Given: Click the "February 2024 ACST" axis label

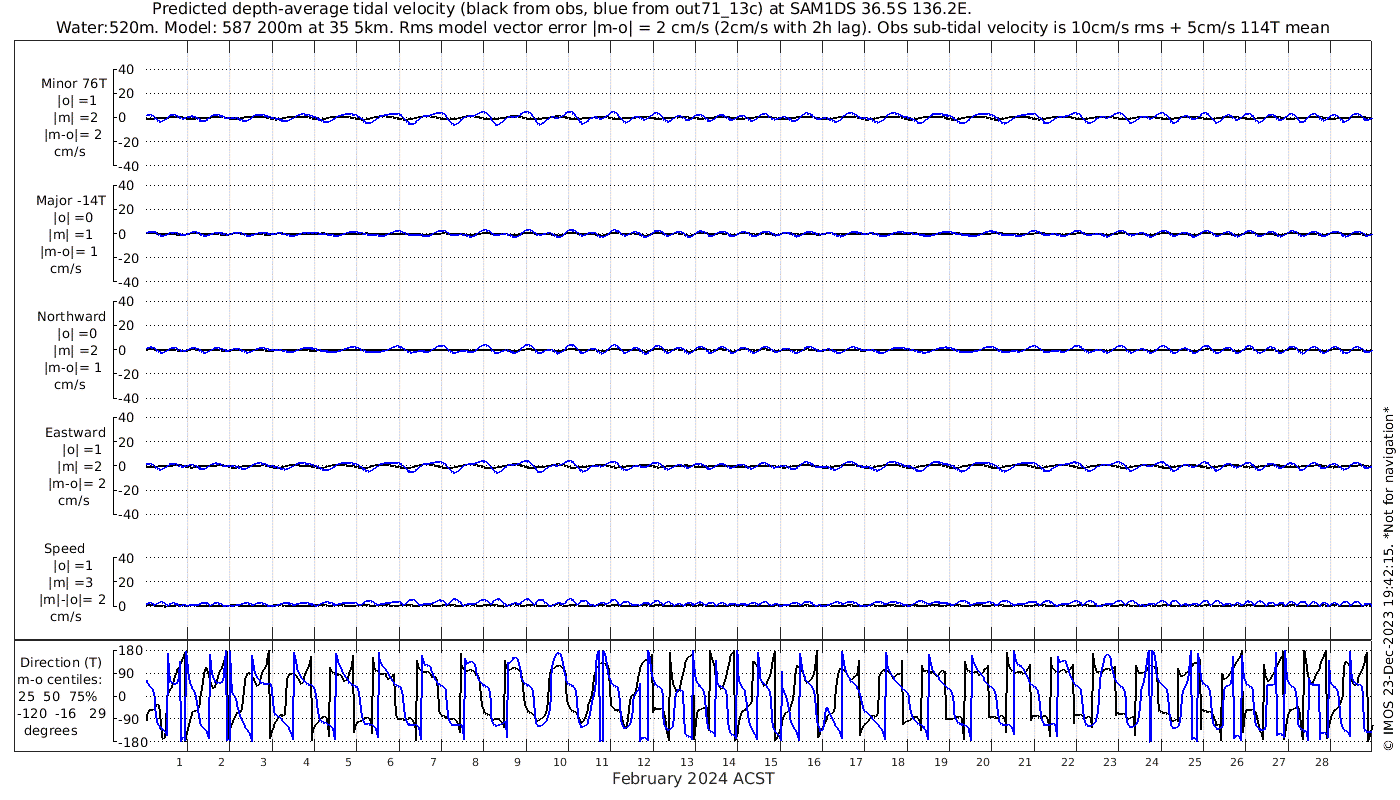Looking at the screenshot, I should [693, 779].
